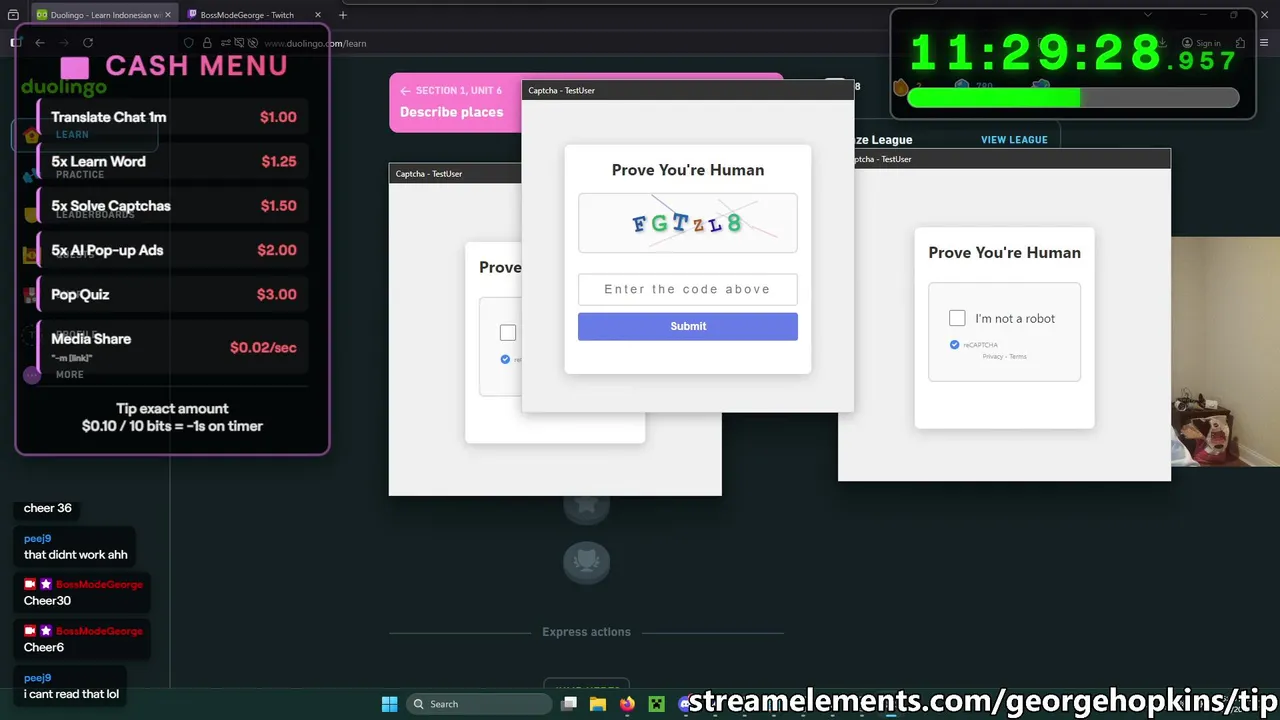Click the Express actions section label
This screenshot has width=1280, height=720.
tap(586, 632)
